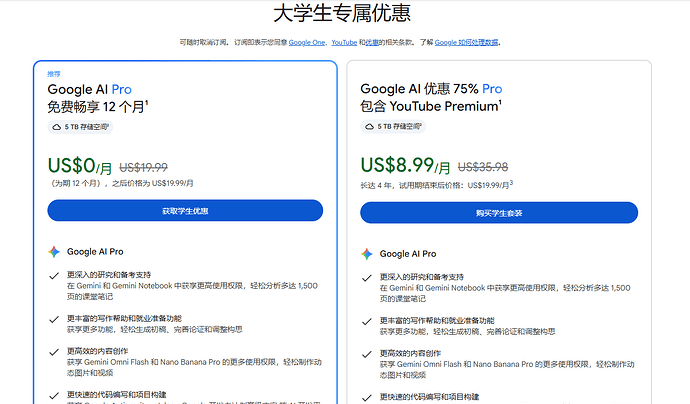The height and width of the screenshot is (404, 690).
Task: Click checkmark beside 更丰富的写作帮助 in US$8.99 plan
Action: tap(367, 322)
